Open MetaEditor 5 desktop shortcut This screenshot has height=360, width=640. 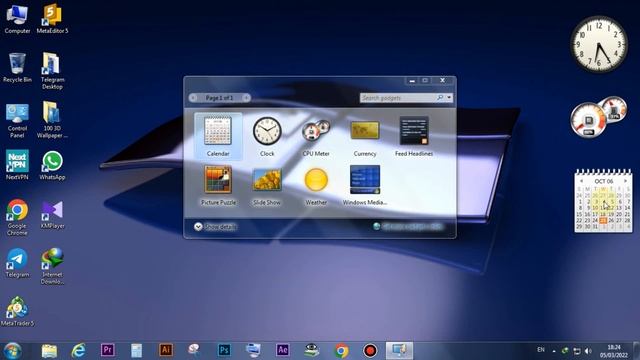(x=52, y=19)
